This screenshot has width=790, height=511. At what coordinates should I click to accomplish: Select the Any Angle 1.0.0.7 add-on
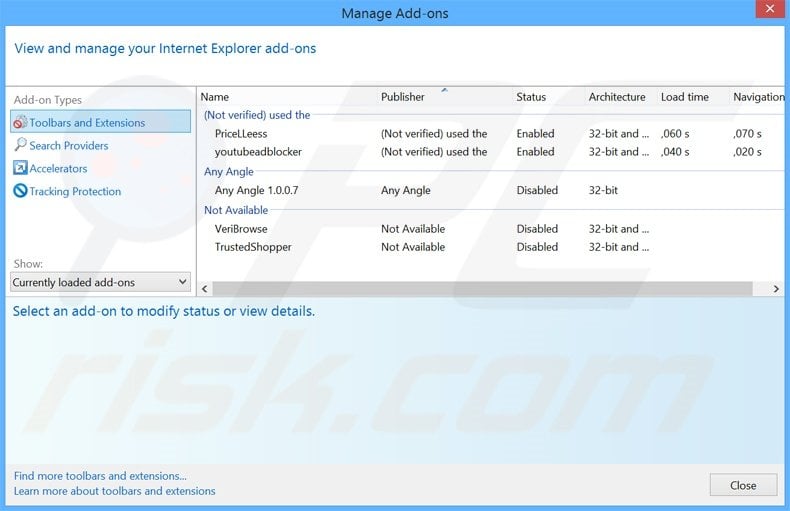tap(491, 190)
